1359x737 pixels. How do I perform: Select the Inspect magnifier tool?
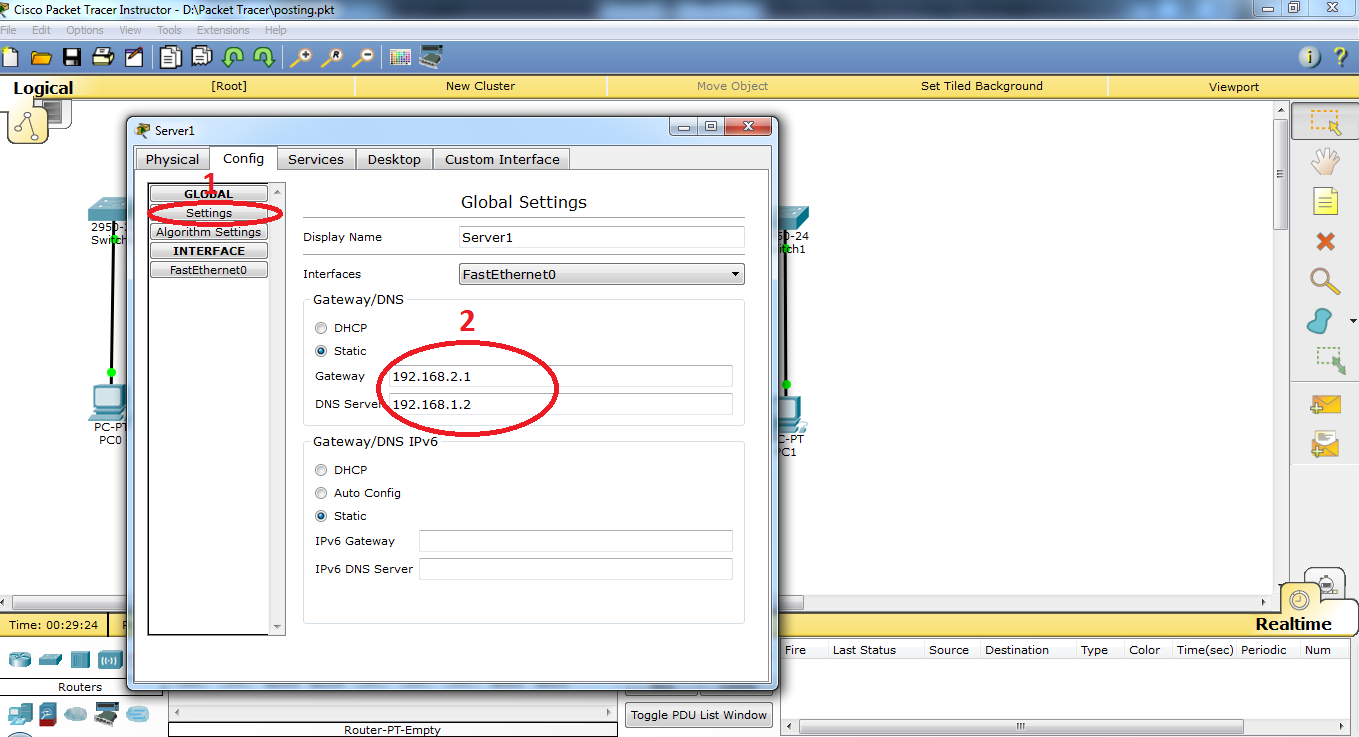1325,281
